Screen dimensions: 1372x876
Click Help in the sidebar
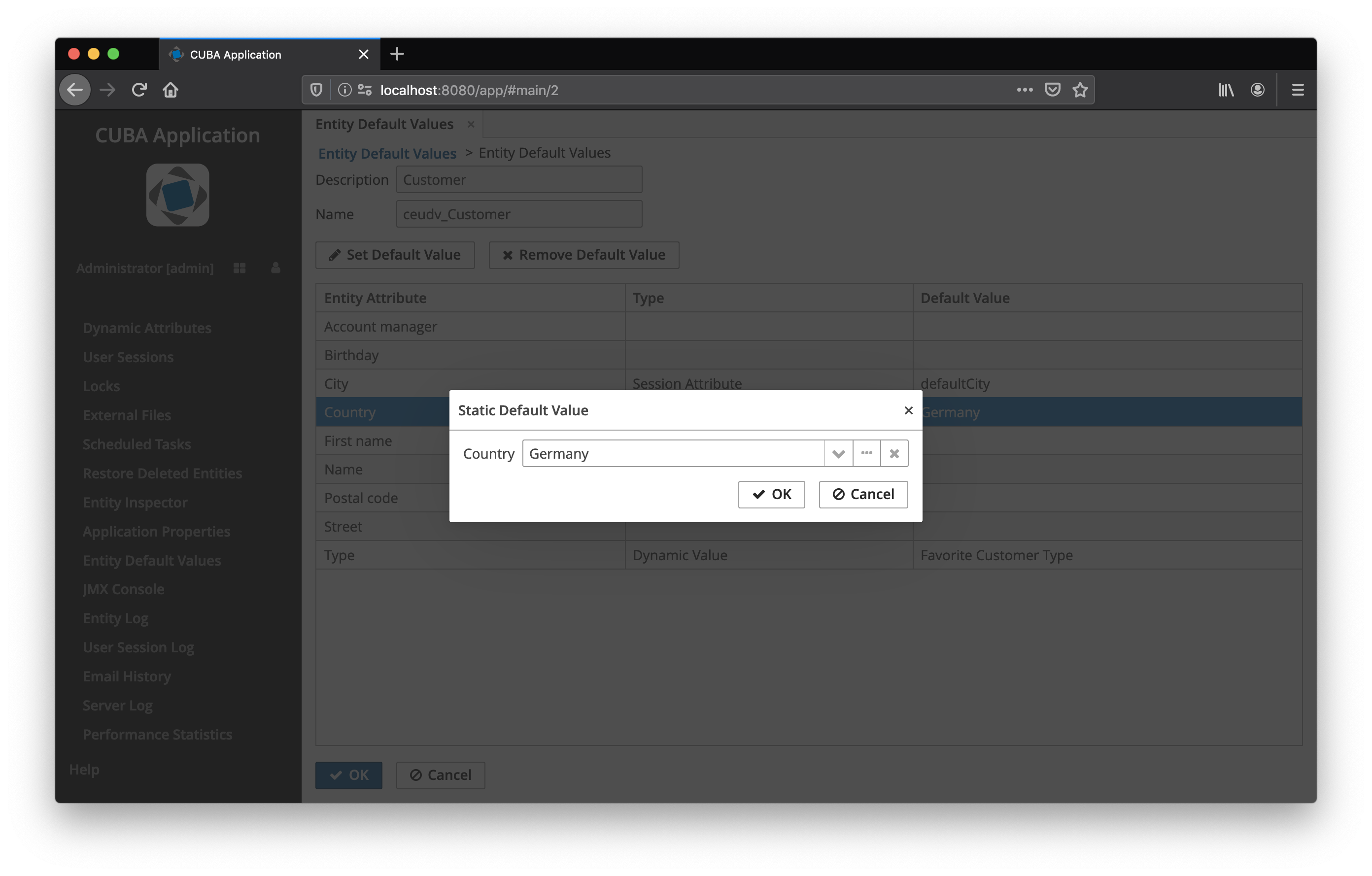[84, 769]
